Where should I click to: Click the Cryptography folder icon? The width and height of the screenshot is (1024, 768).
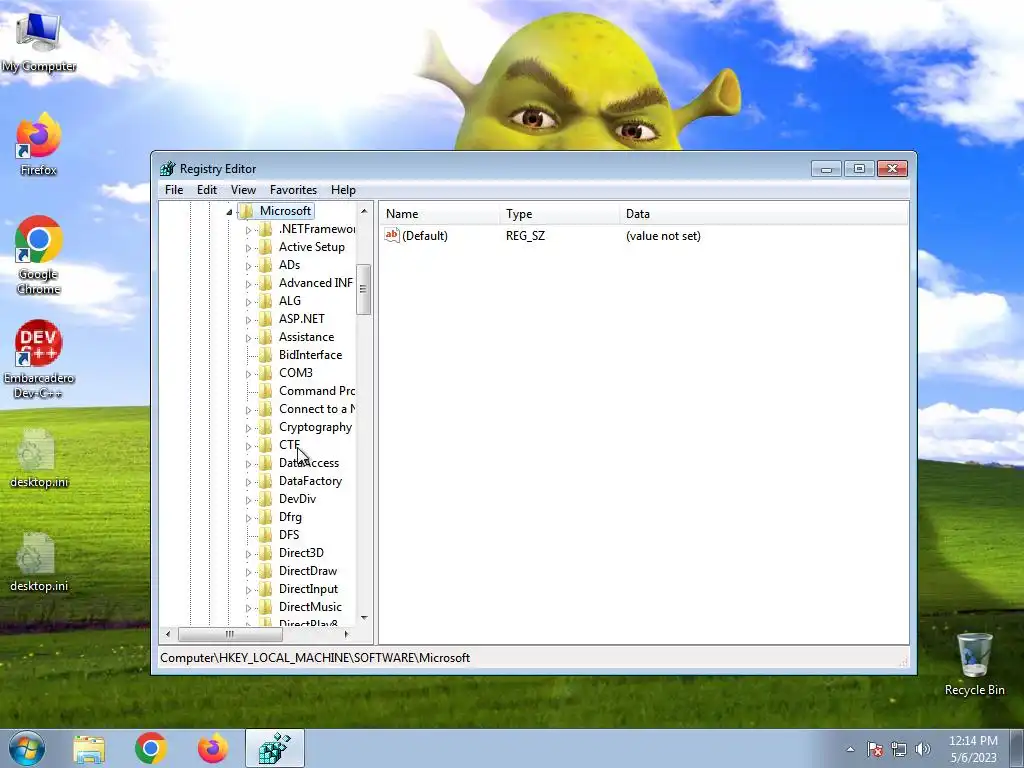[x=265, y=427]
